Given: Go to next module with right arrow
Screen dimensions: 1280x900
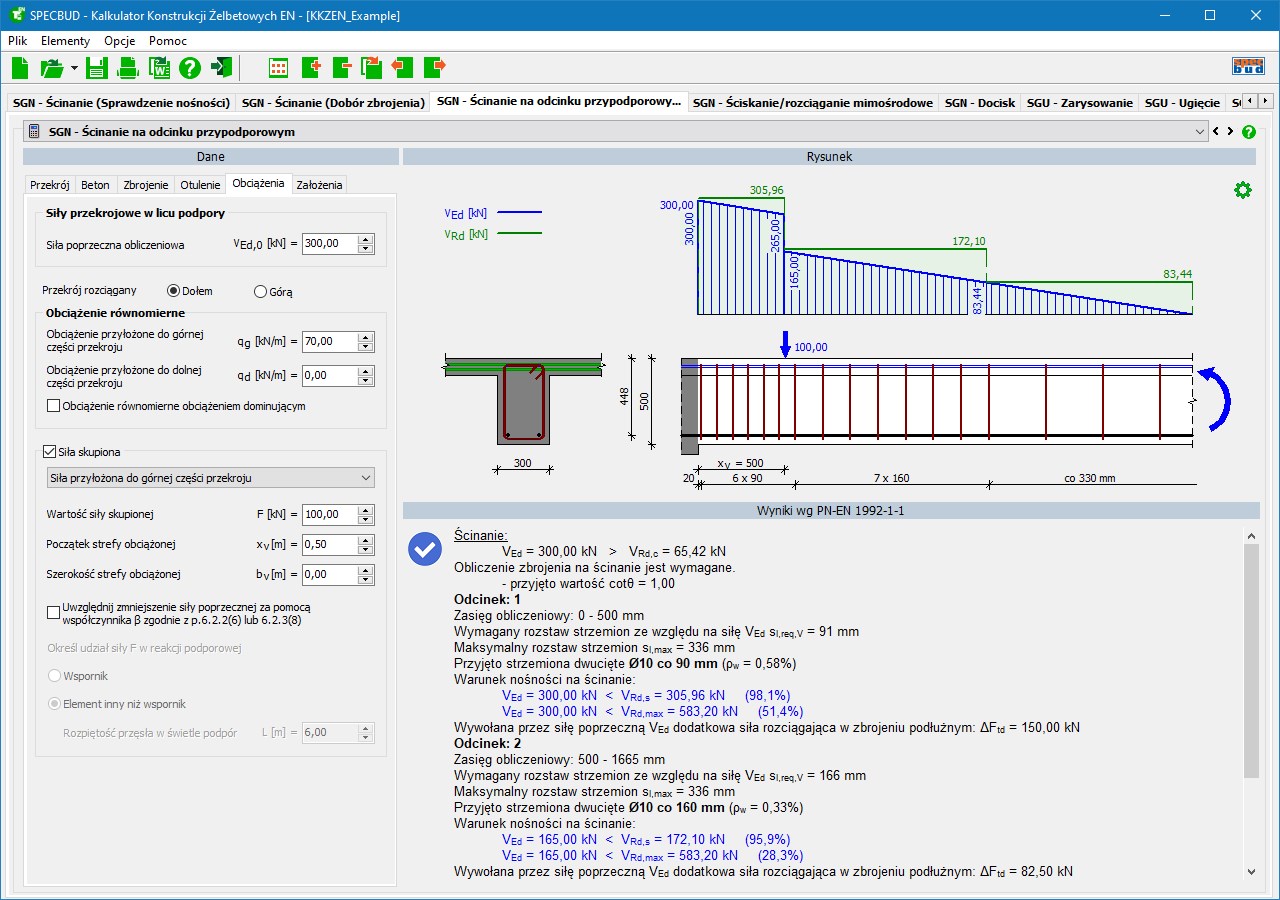Looking at the screenshot, I should 1230,131.
